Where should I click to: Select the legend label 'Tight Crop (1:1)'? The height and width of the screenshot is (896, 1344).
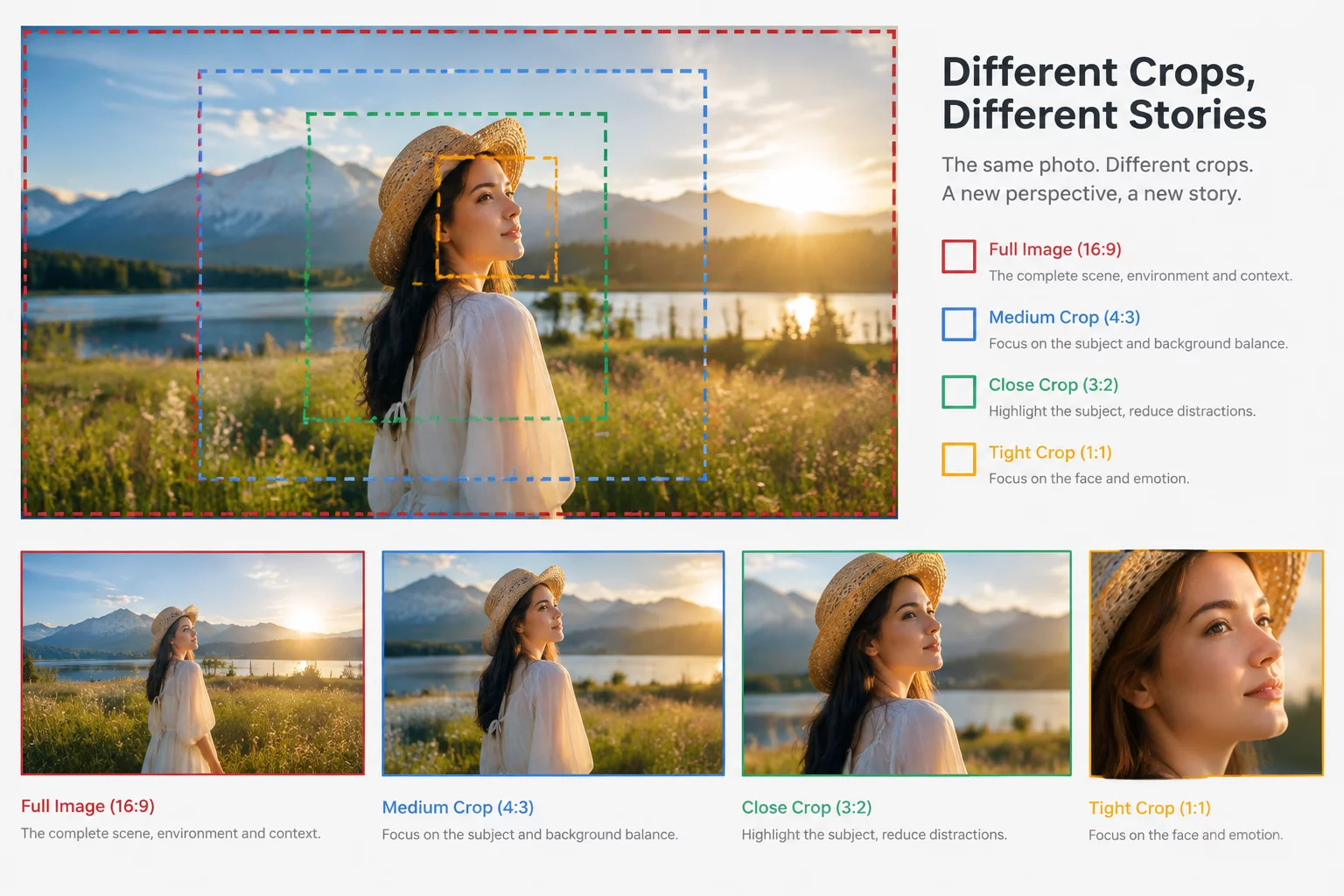pos(1050,452)
